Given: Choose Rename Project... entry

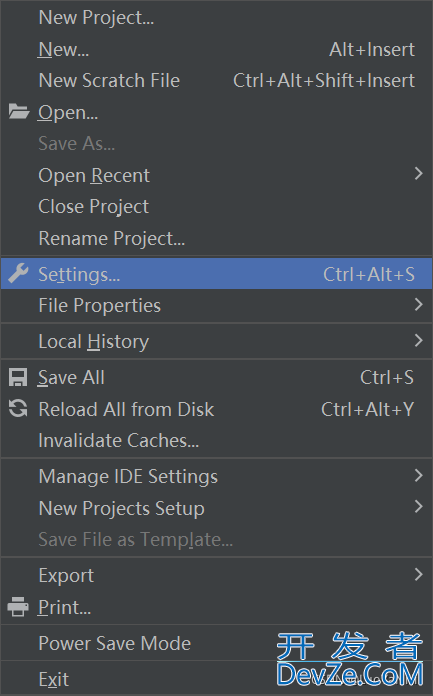Looking at the screenshot, I should click(x=216, y=238).
